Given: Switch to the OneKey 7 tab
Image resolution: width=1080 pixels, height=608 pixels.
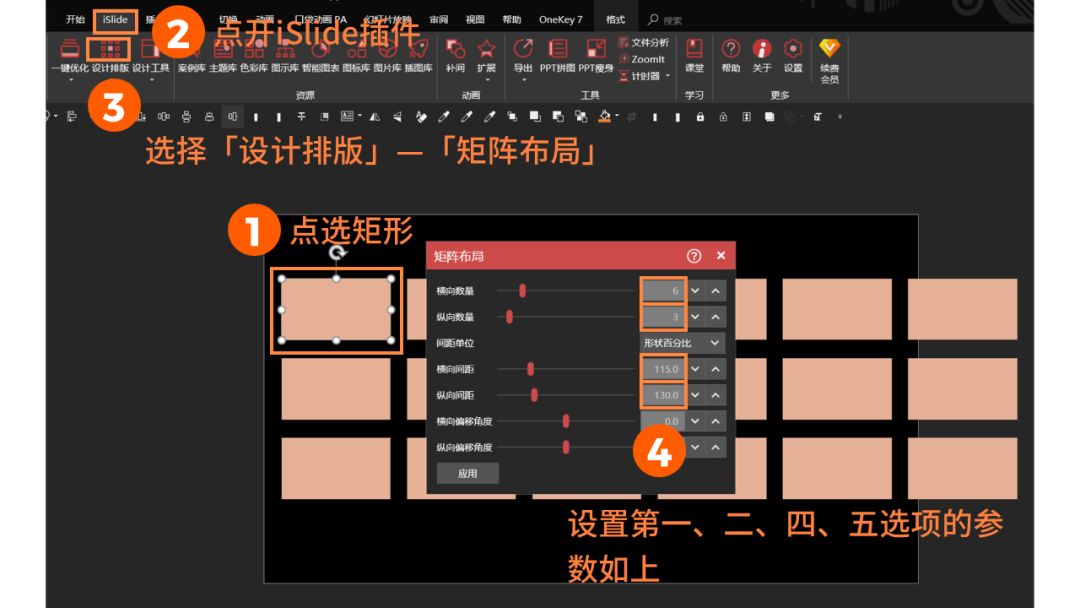Looking at the screenshot, I should [x=561, y=19].
